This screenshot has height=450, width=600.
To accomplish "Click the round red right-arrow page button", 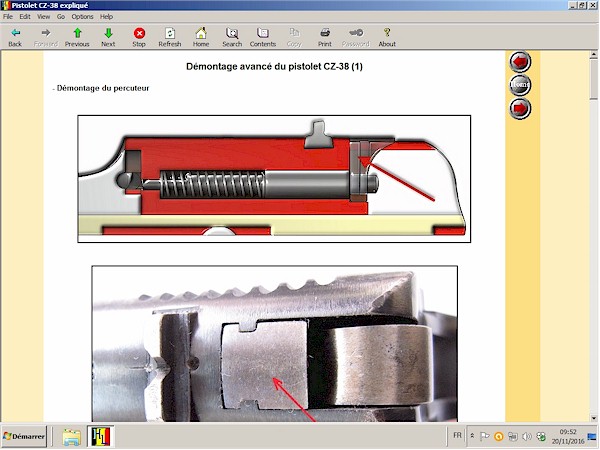I will [x=520, y=108].
